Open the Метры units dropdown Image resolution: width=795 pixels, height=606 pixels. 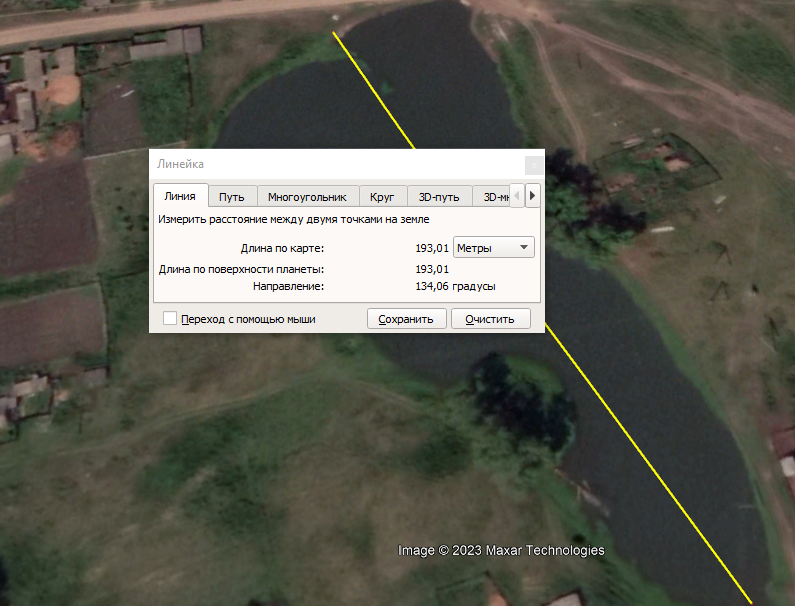coord(493,247)
